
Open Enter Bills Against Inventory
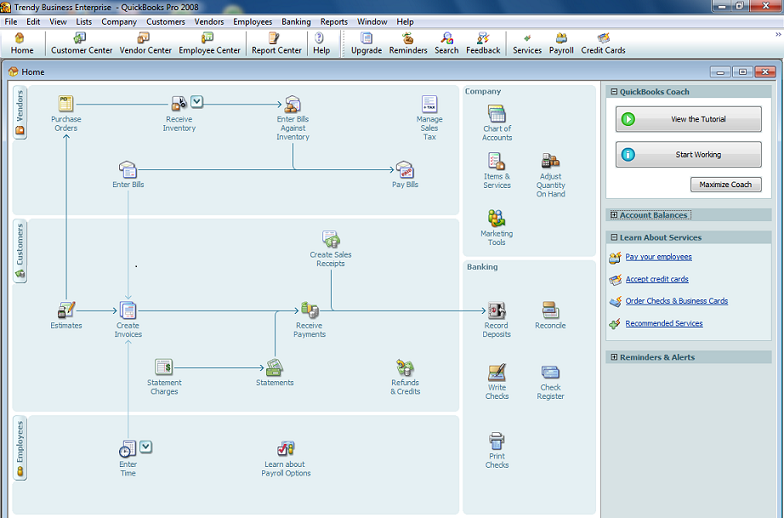pos(292,104)
